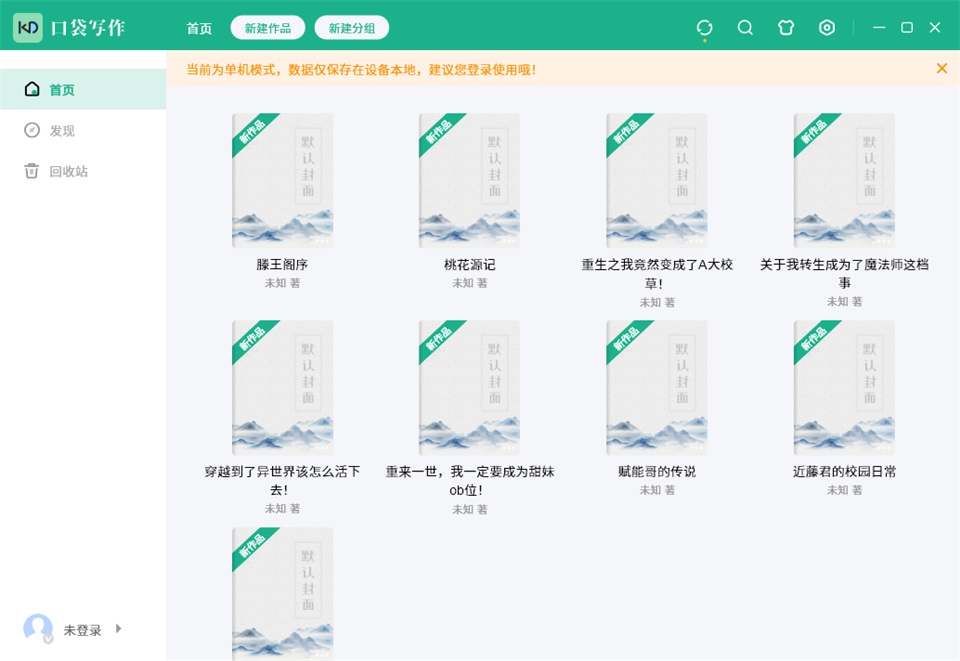The height and width of the screenshot is (661, 960).
Task: Open the search magnifier icon
Action: point(745,28)
